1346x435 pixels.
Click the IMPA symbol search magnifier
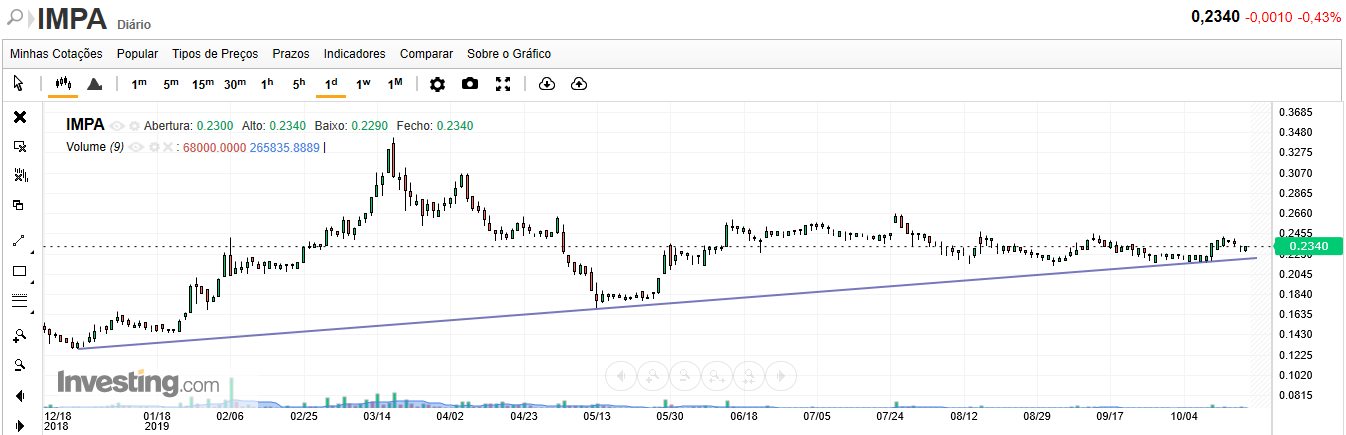tap(15, 17)
